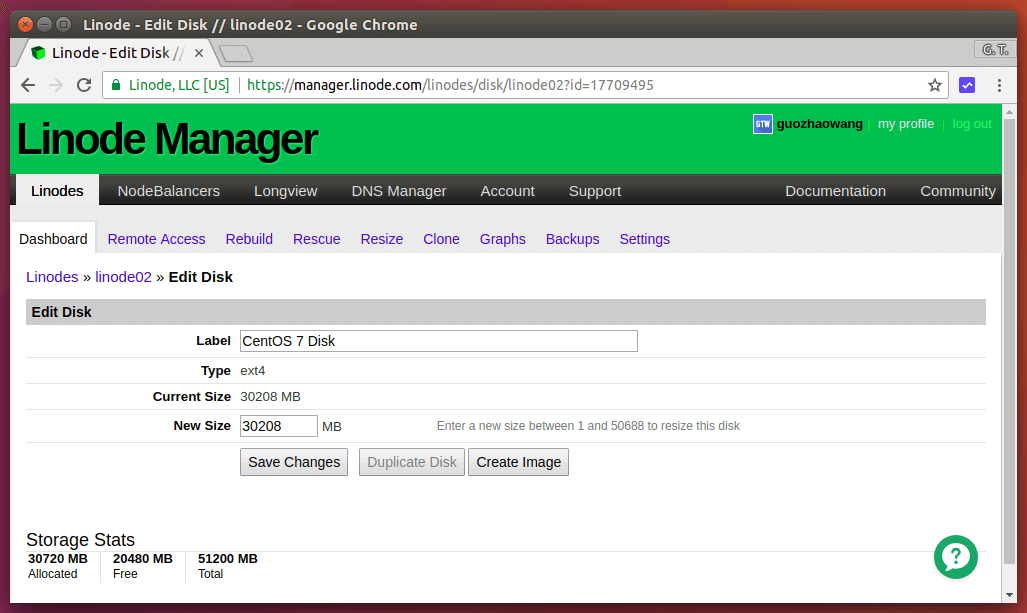
Task: Go back using the browser back arrow
Action: tap(28, 85)
